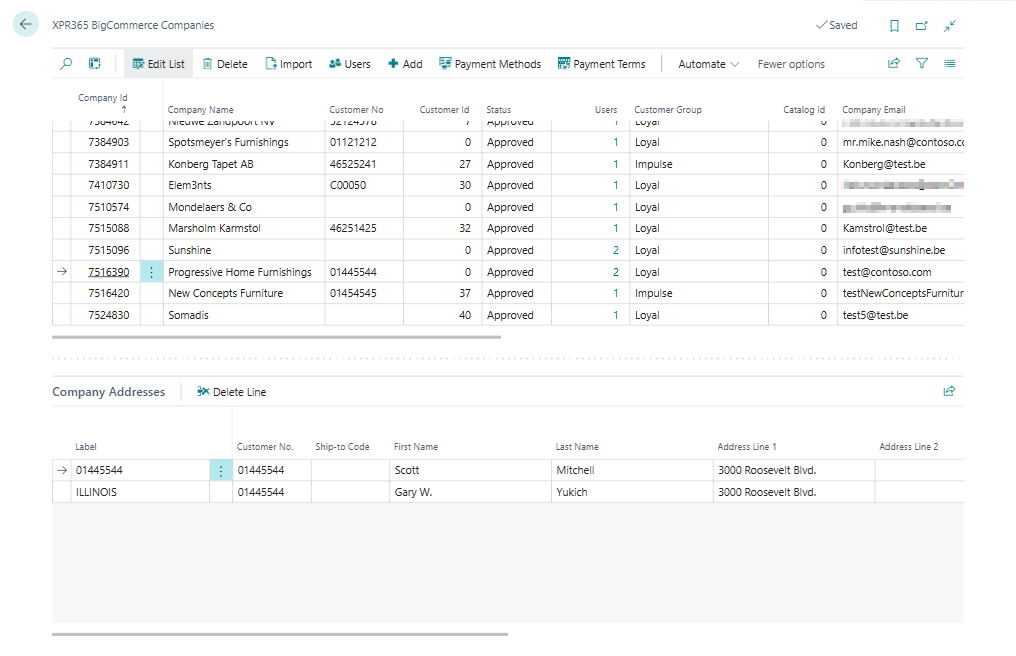The height and width of the screenshot is (656, 1016).
Task: Open page in new window icon
Action: tap(921, 25)
